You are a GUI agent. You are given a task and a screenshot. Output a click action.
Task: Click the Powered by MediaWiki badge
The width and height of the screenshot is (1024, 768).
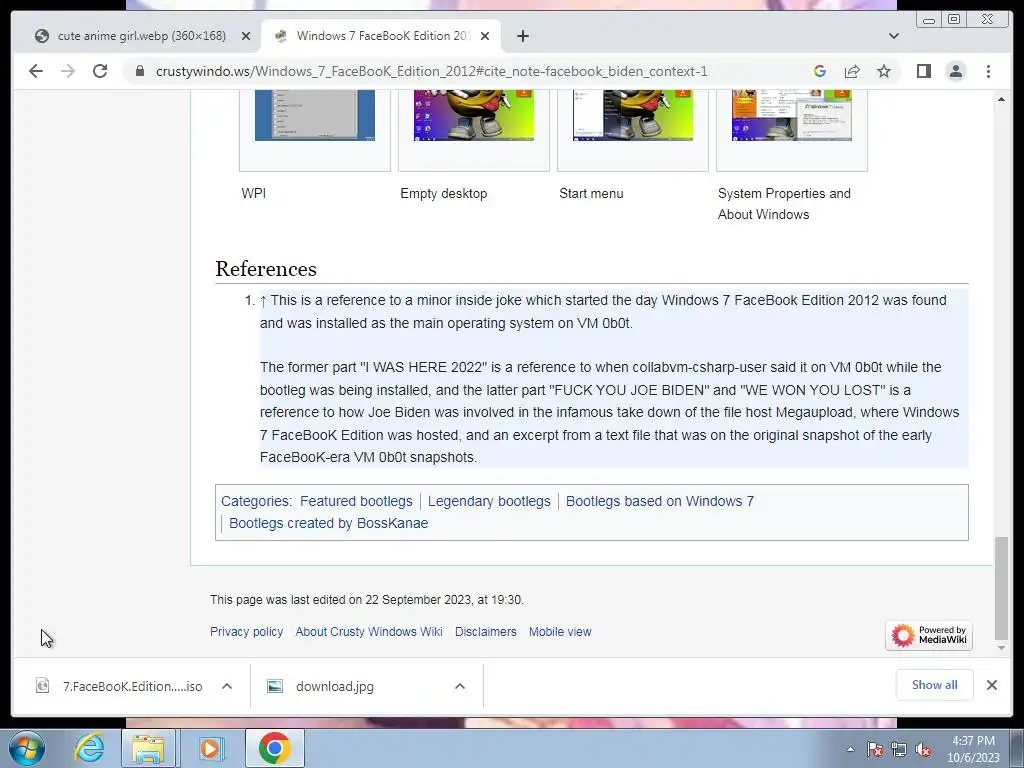pos(929,635)
